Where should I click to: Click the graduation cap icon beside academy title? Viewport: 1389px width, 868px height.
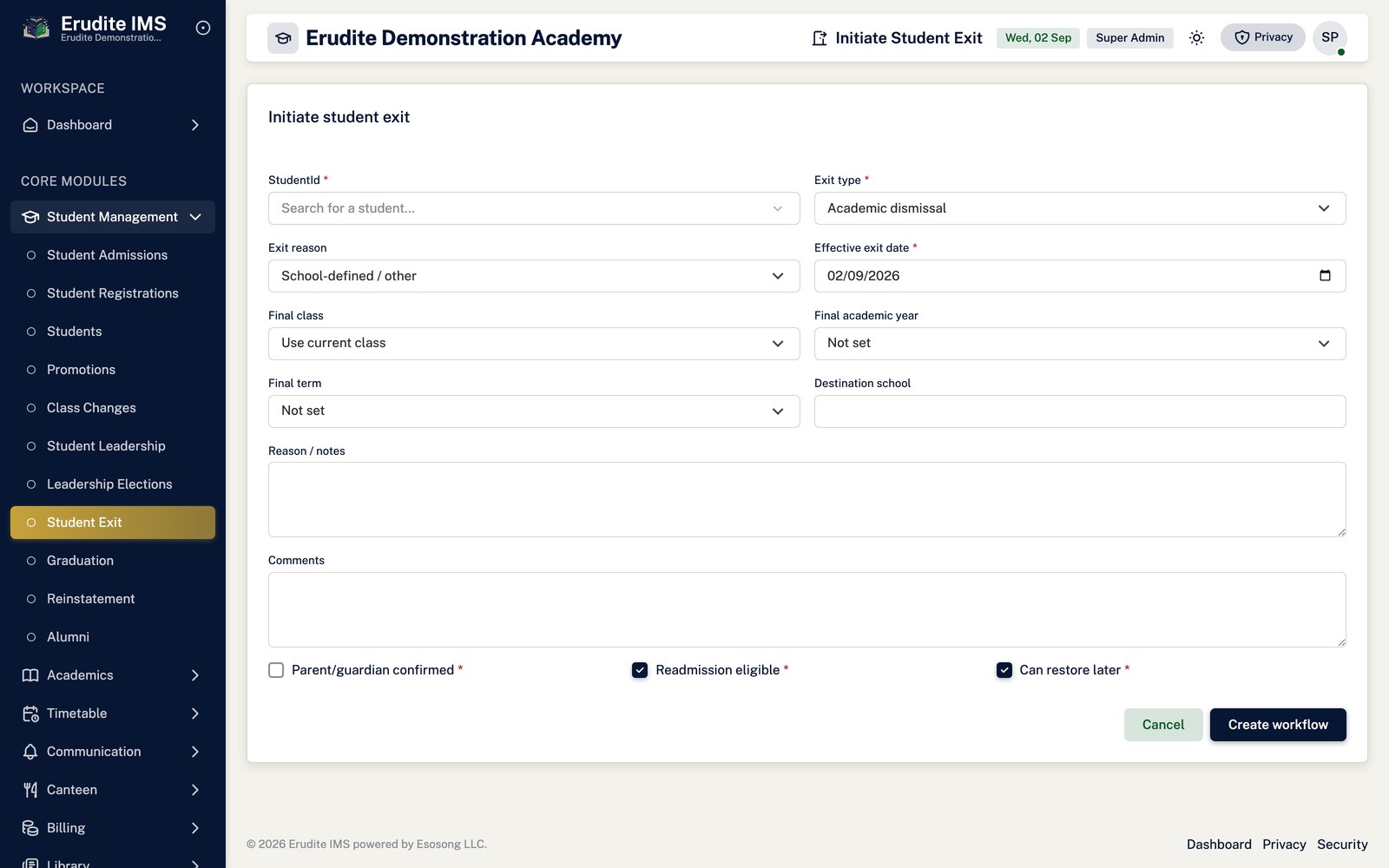[x=283, y=38]
